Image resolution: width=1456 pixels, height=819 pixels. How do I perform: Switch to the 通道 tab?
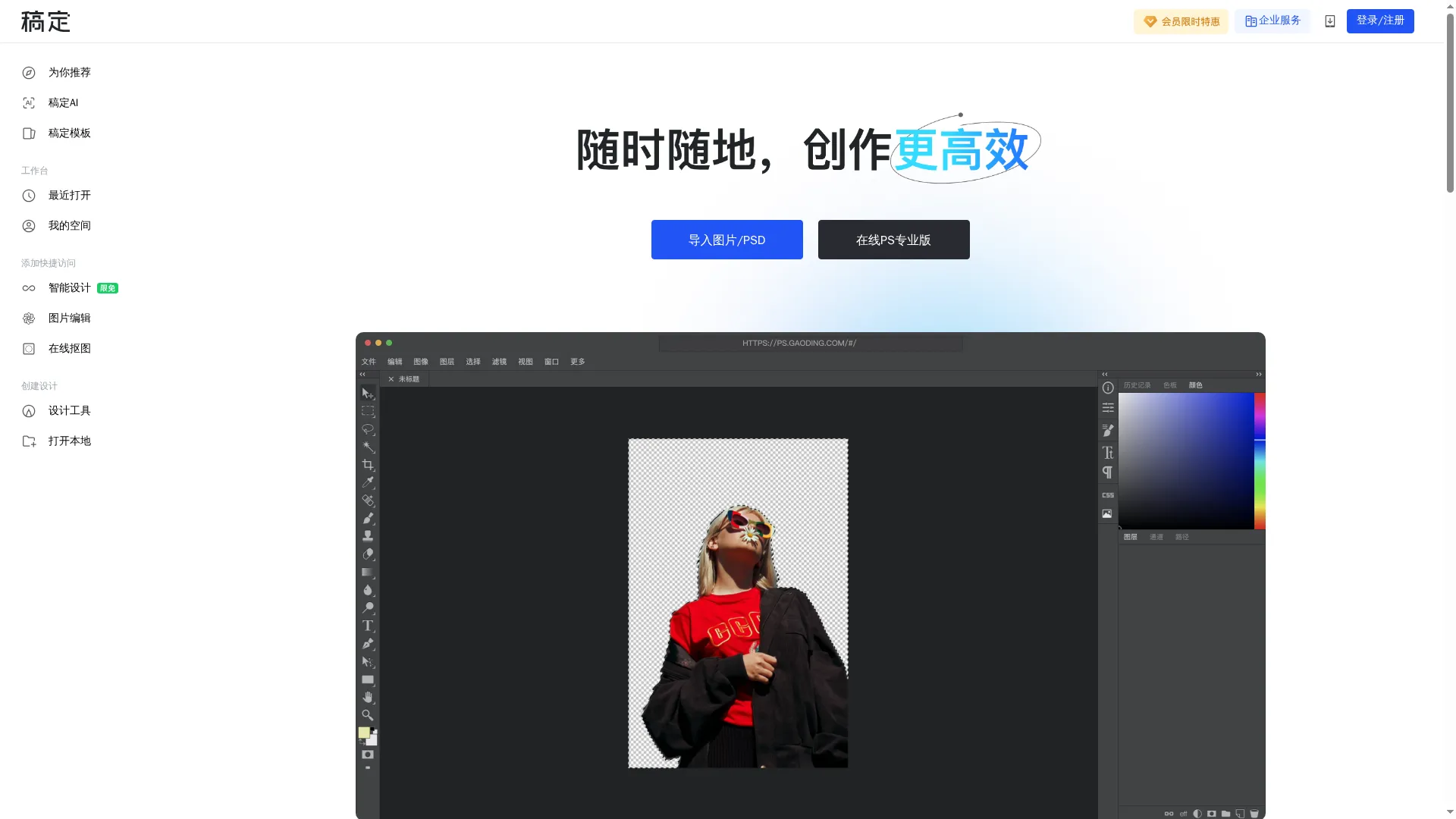(1156, 537)
